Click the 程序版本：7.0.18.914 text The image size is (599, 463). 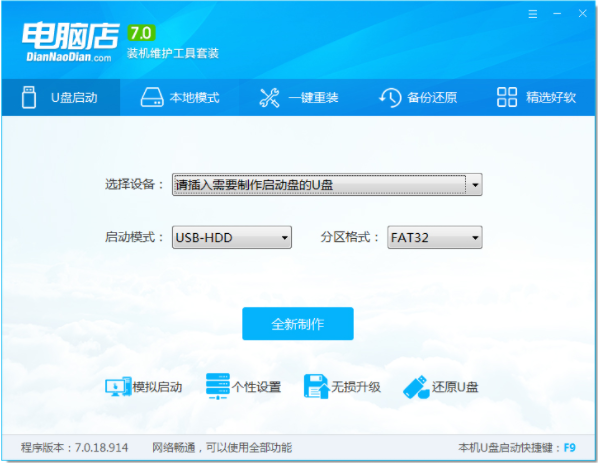74,447
